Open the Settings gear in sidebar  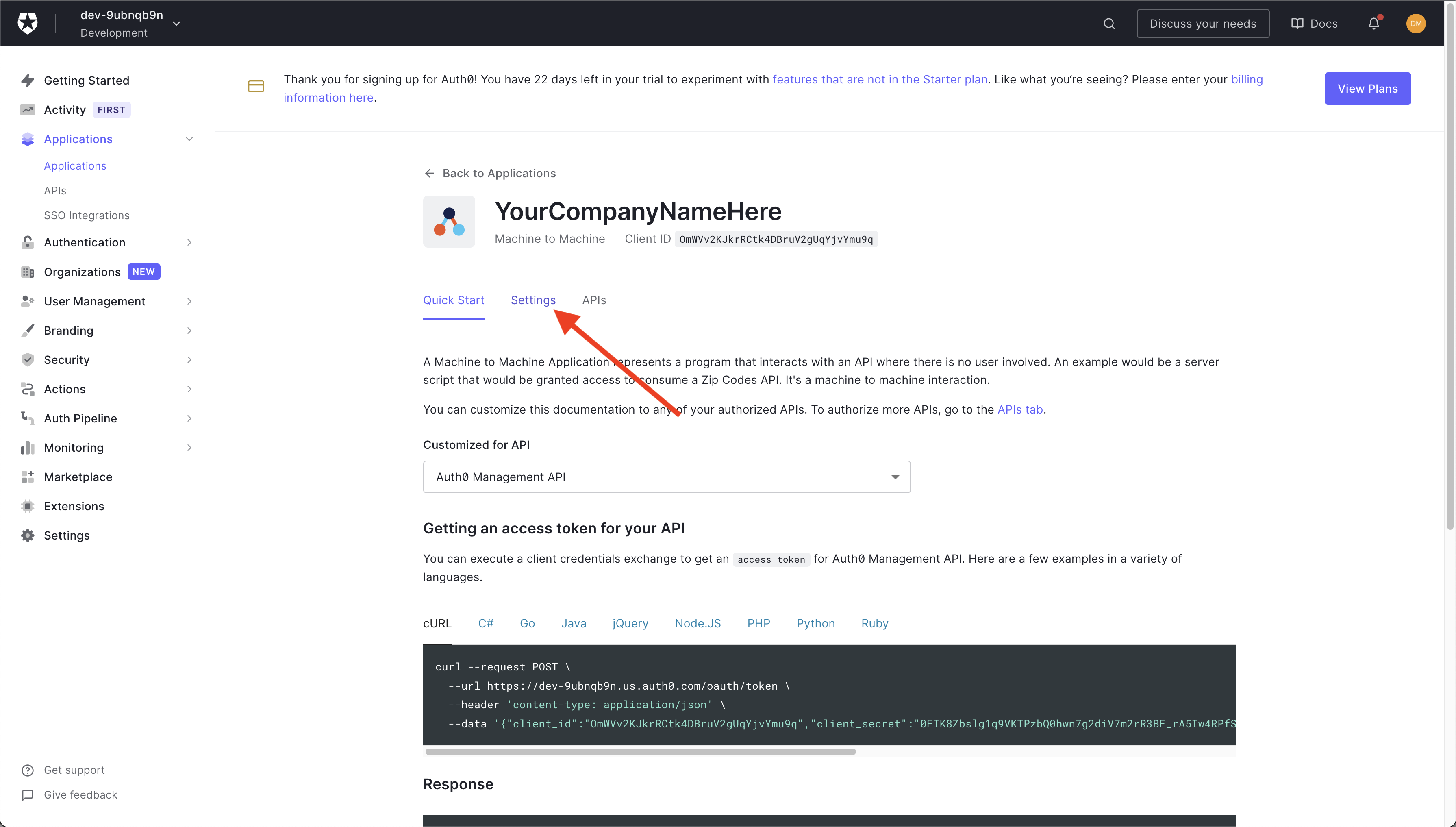(x=27, y=535)
